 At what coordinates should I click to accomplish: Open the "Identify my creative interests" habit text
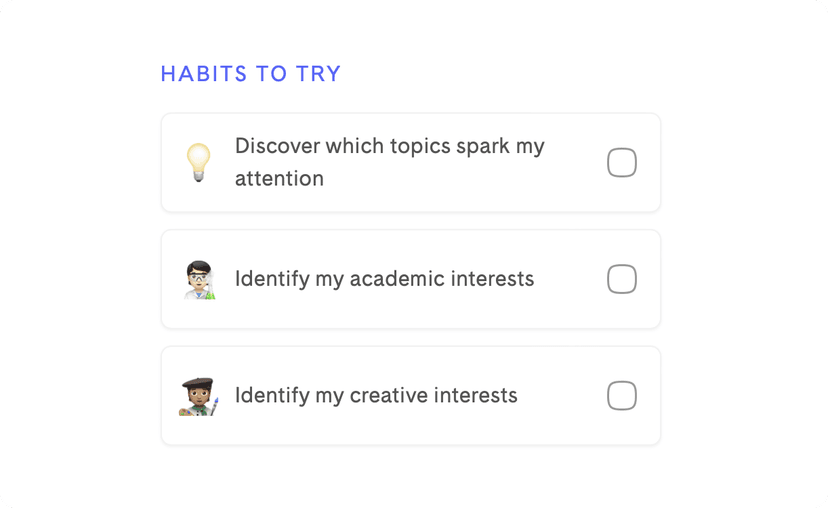coord(376,396)
